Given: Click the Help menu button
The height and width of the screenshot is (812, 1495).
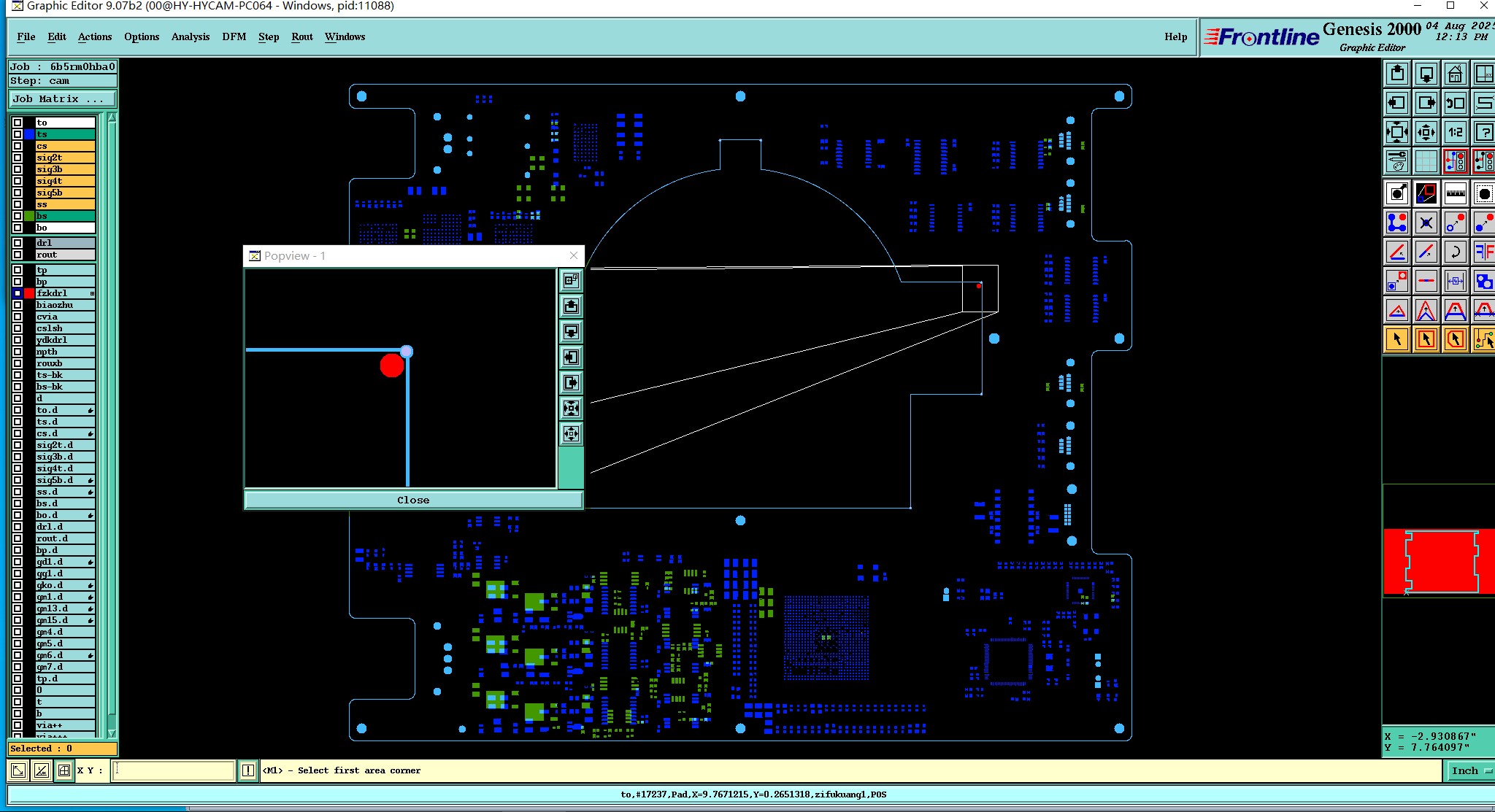Looking at the screenshot, I should 1175,36.
